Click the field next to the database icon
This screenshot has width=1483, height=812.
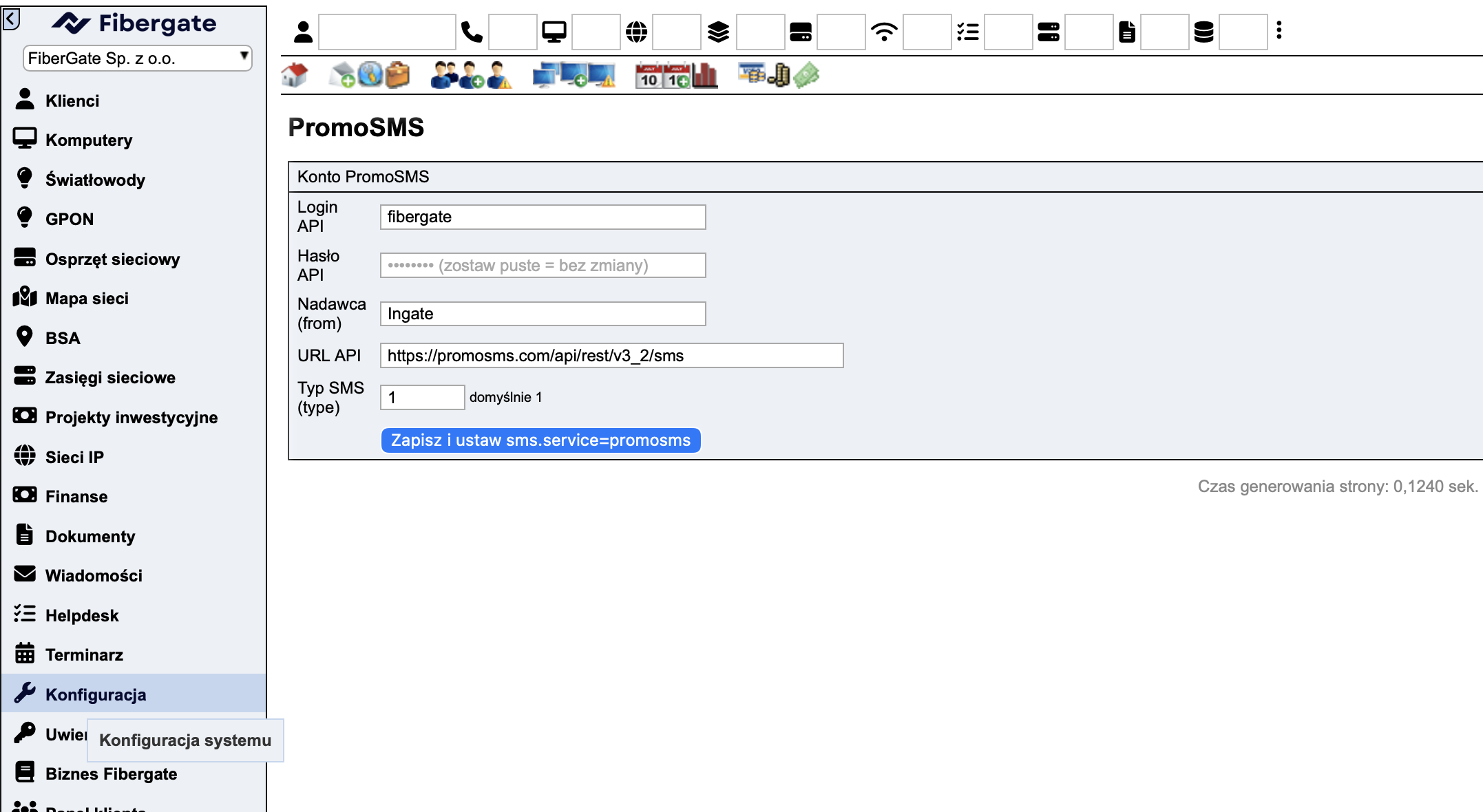click(x=1243, y=32)
